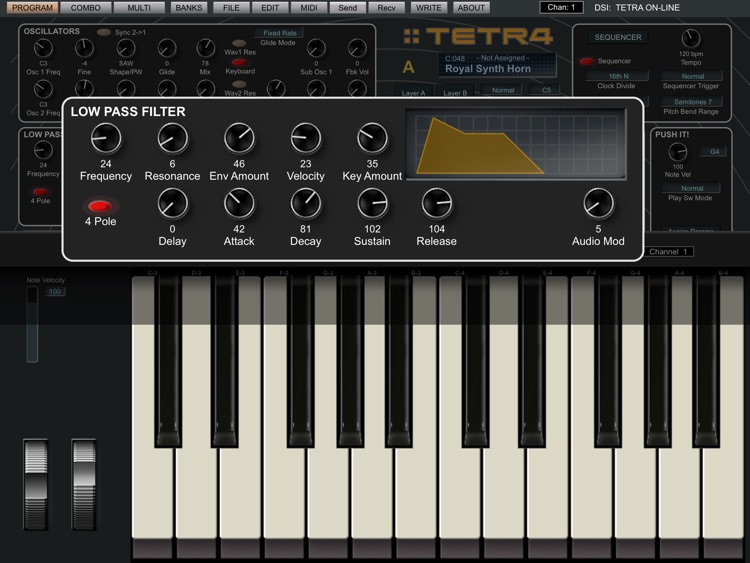Viewport: 750px width, 563px height.
Task: Click the Fbk Vol knob
Action: 357,48
